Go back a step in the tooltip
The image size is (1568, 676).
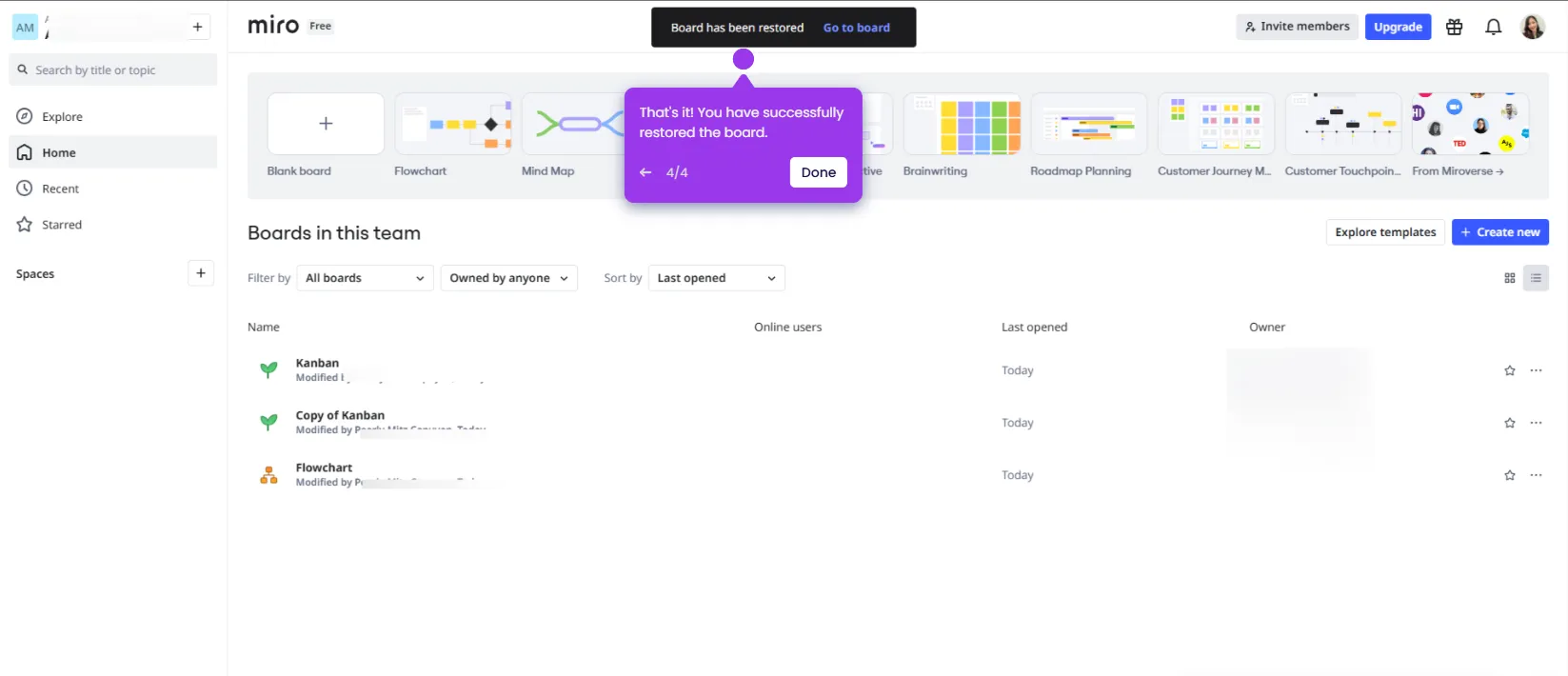[x=645, y=172]
